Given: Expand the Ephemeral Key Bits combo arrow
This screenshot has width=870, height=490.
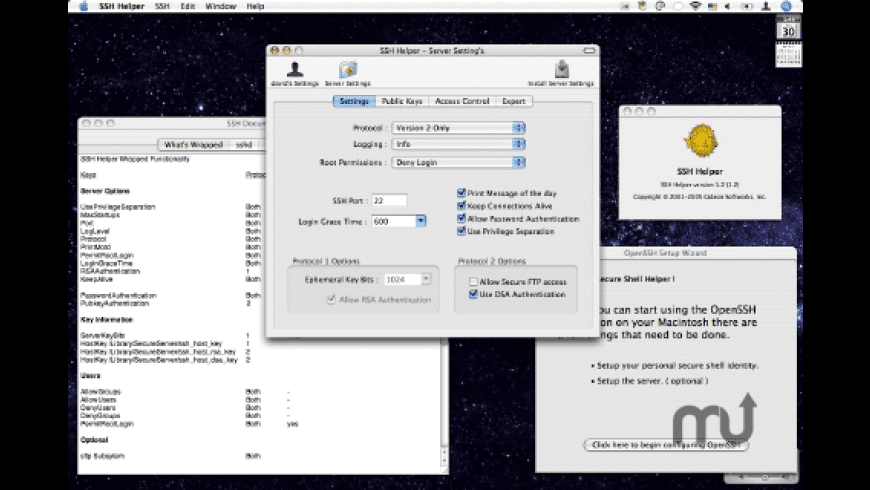Looking at the screenshot, I should [426, 280].
